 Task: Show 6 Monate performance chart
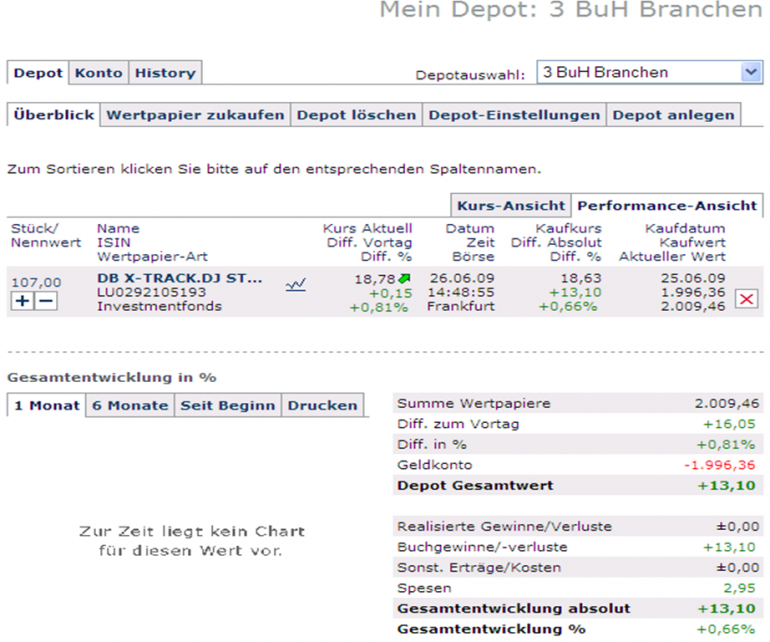[x=130, y=405]
